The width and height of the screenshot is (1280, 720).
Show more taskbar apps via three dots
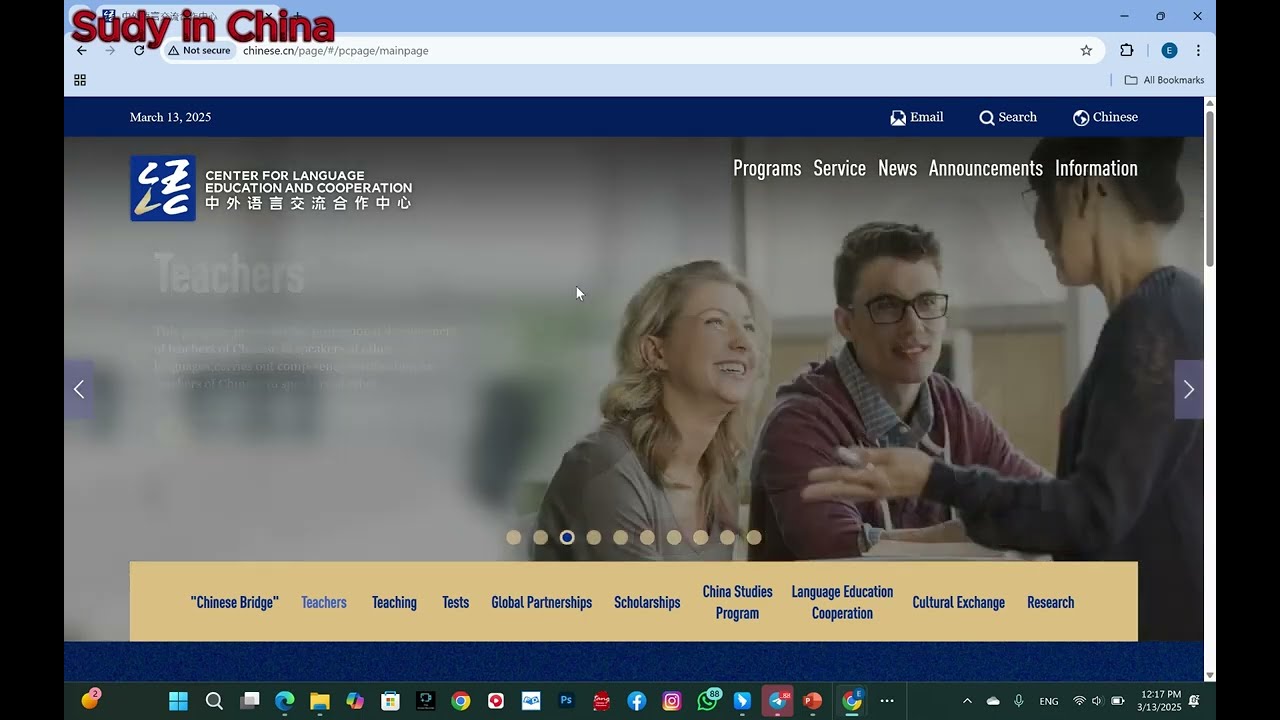[x=887, y=701]
